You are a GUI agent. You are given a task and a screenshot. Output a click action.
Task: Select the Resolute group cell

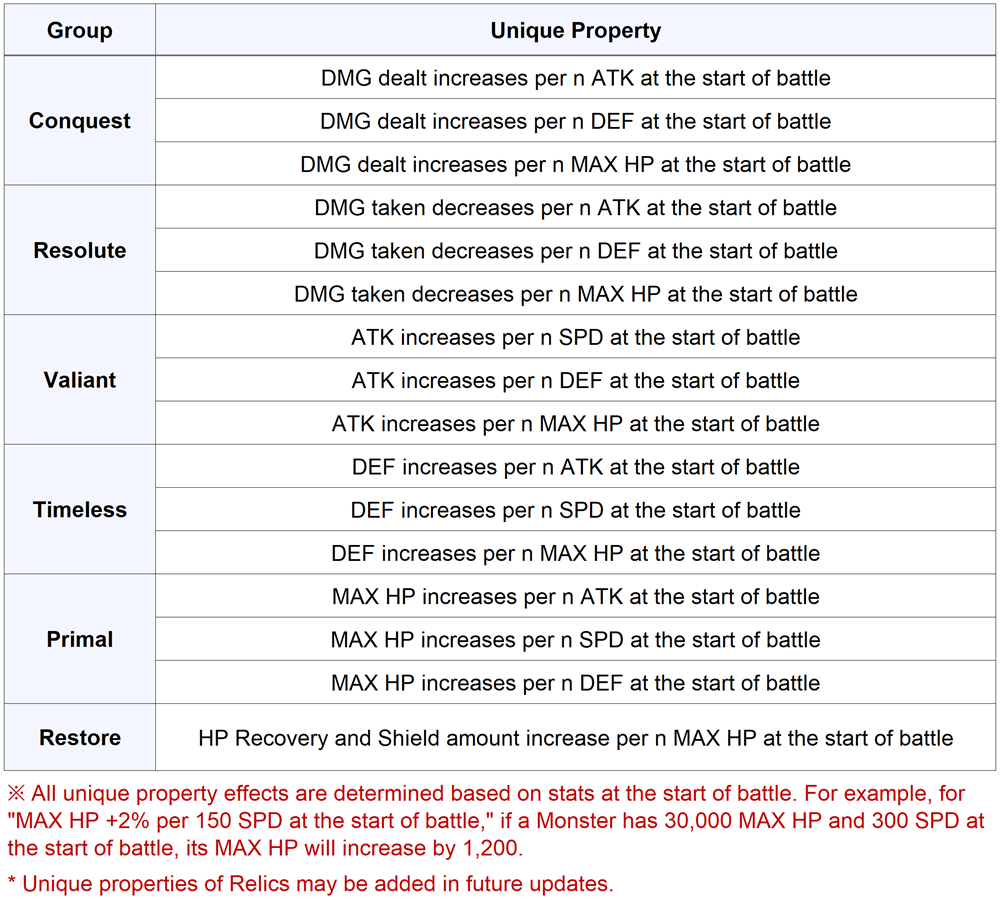(x=79, y=251)
